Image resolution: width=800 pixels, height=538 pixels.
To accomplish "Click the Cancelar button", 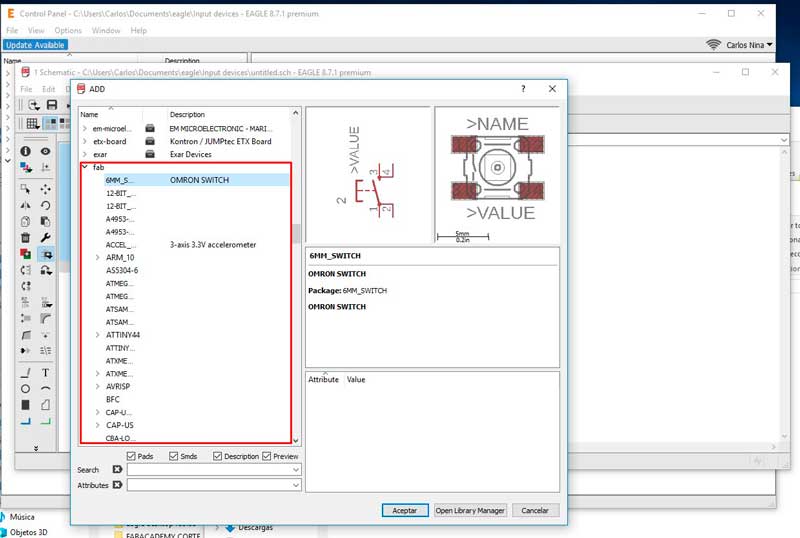I will (x=535, y=510).
